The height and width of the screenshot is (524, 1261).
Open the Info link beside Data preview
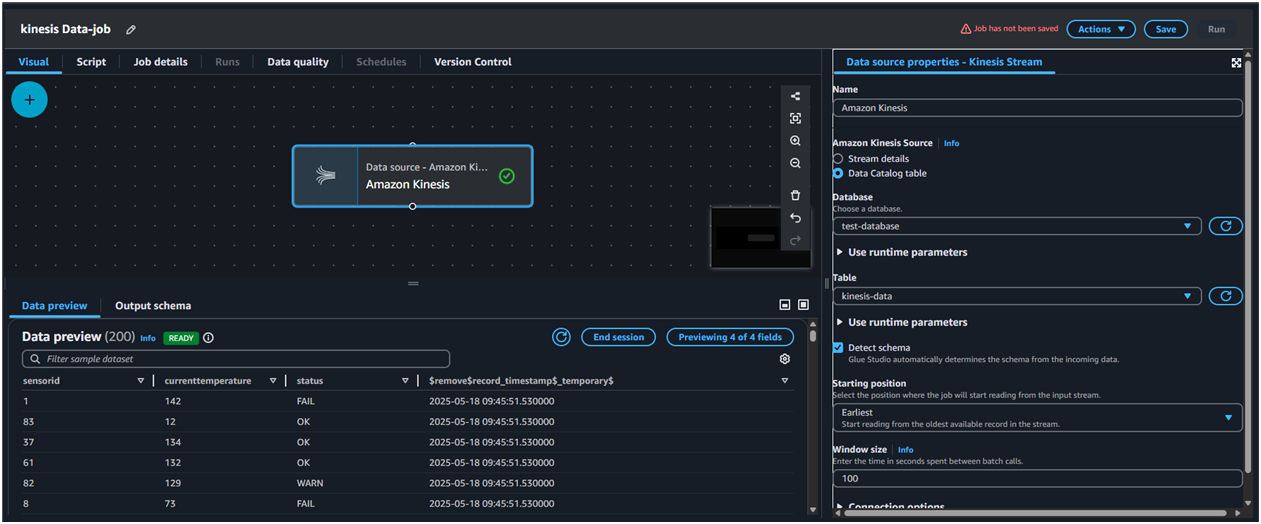(148, 338)
